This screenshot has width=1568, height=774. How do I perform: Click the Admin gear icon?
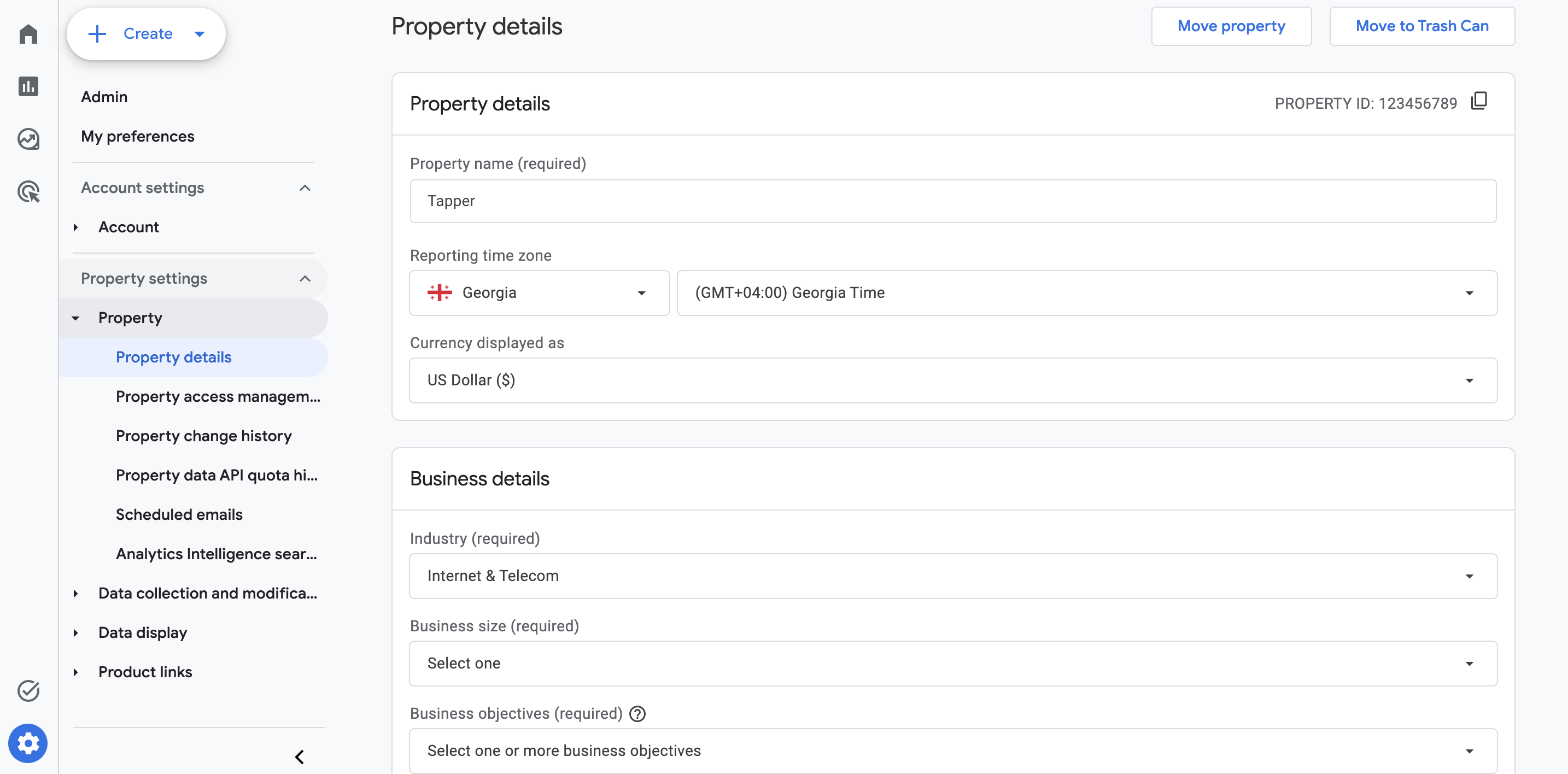(28, 743)
